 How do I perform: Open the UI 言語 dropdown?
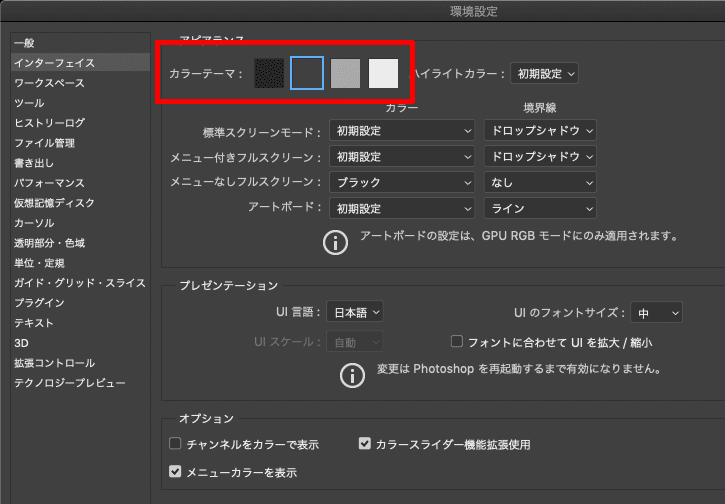click(x=355, y=313)
